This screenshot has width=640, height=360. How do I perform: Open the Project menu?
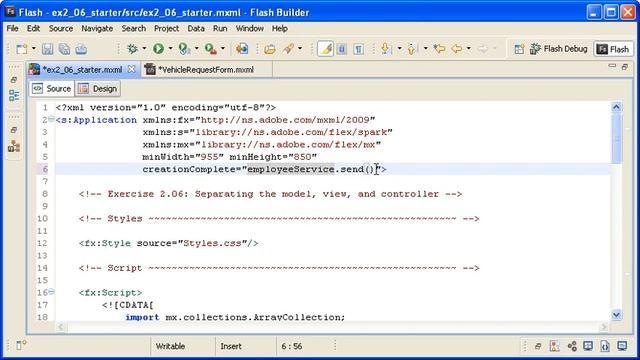click(x=166, y=29)
